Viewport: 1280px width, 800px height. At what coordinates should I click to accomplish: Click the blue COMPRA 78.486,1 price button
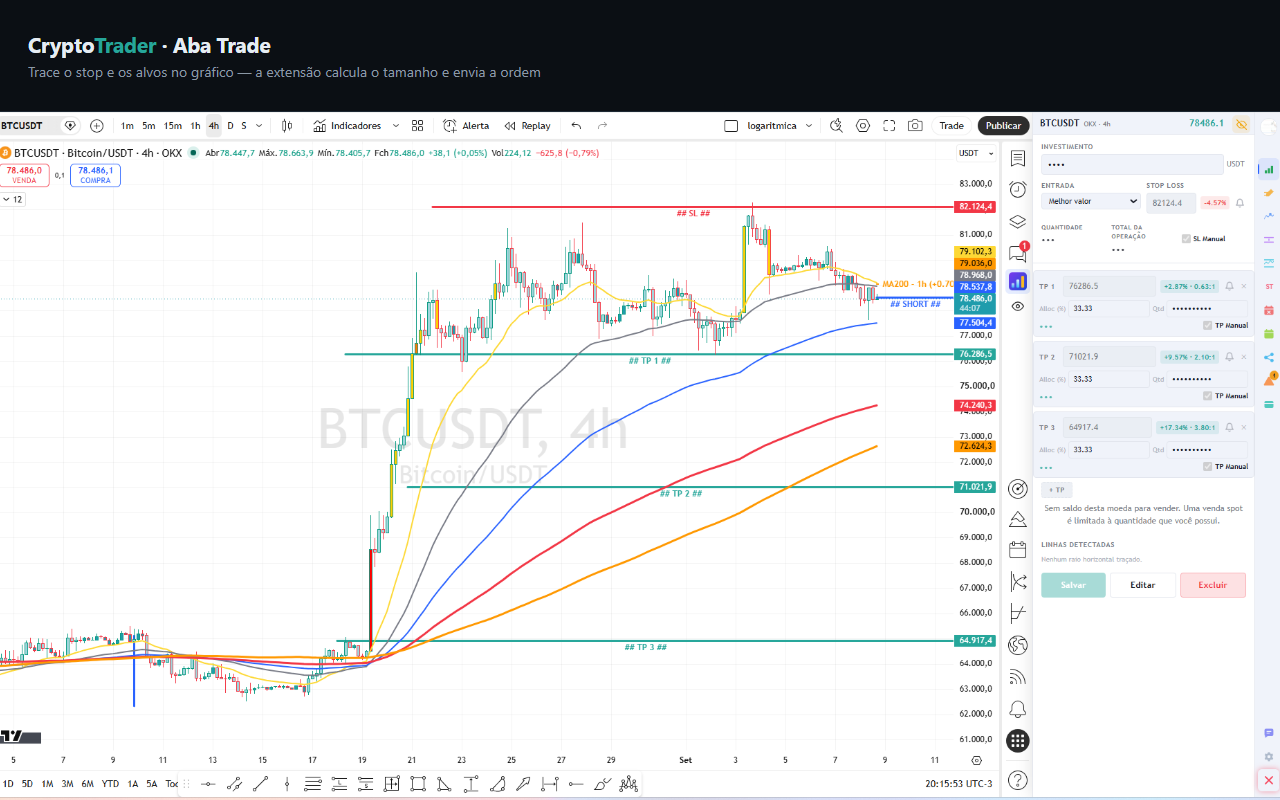pyautogui.click(x=95, y=175)
